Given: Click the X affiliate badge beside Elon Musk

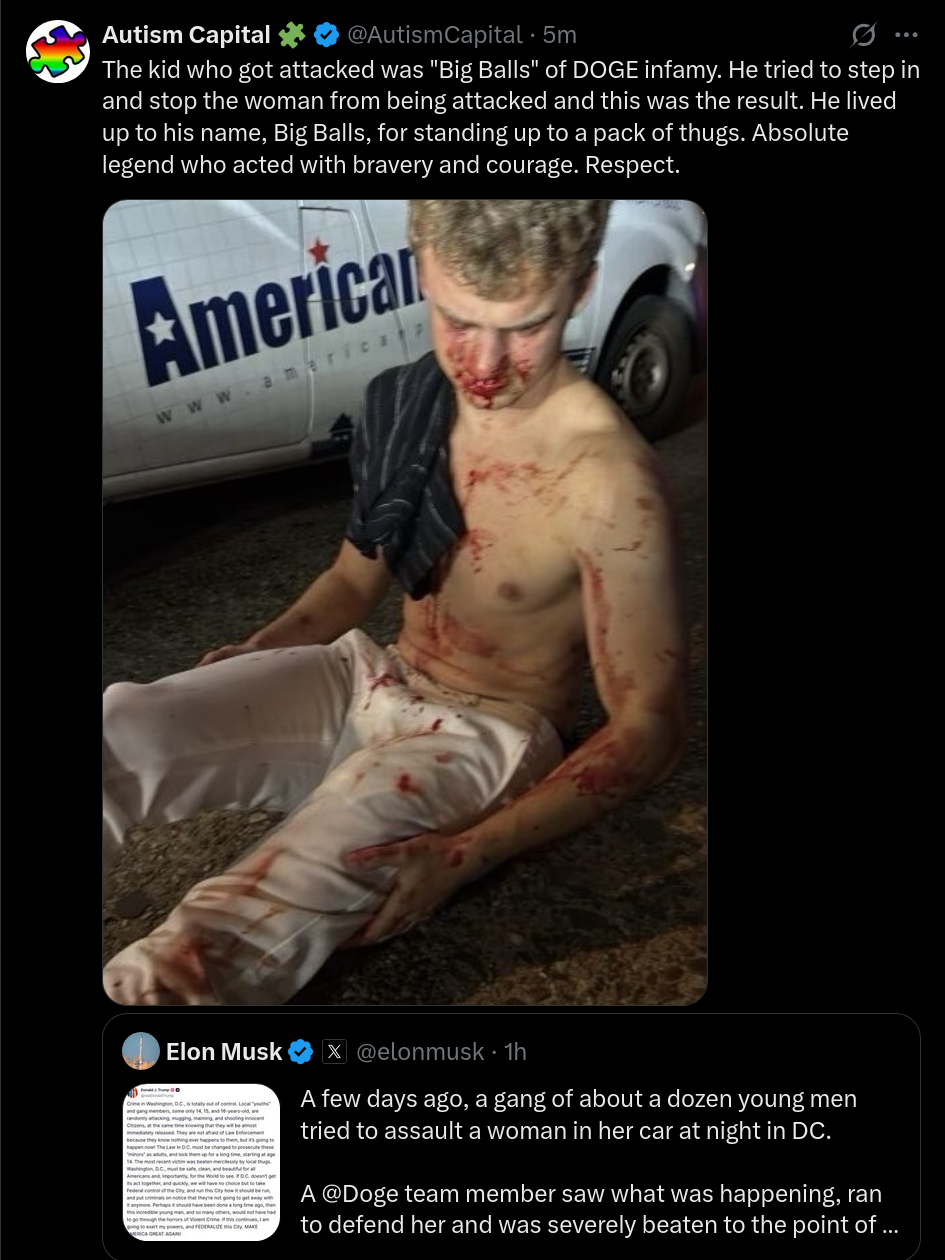Looking at the screenshot, I should click(x=335, y=1051).
